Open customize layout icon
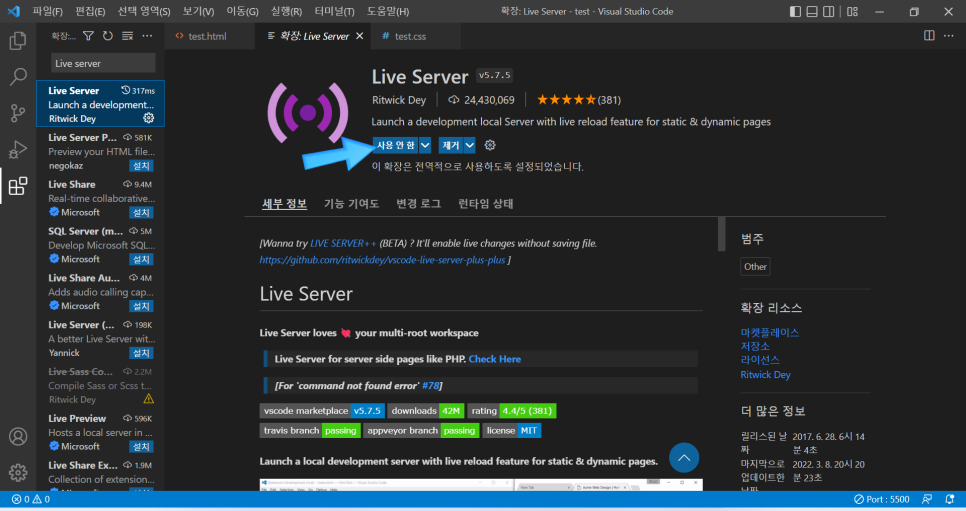This screenshot has width=966, height=511. (x=853, y=11)
